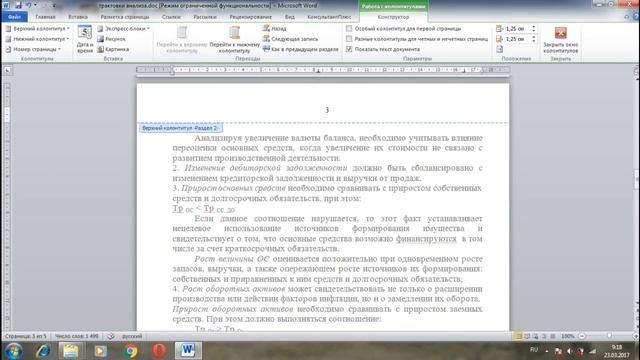Screen dimensions: 640x360
Task: Switch to Full Screen Reading view icon
Action: point(527,336)
